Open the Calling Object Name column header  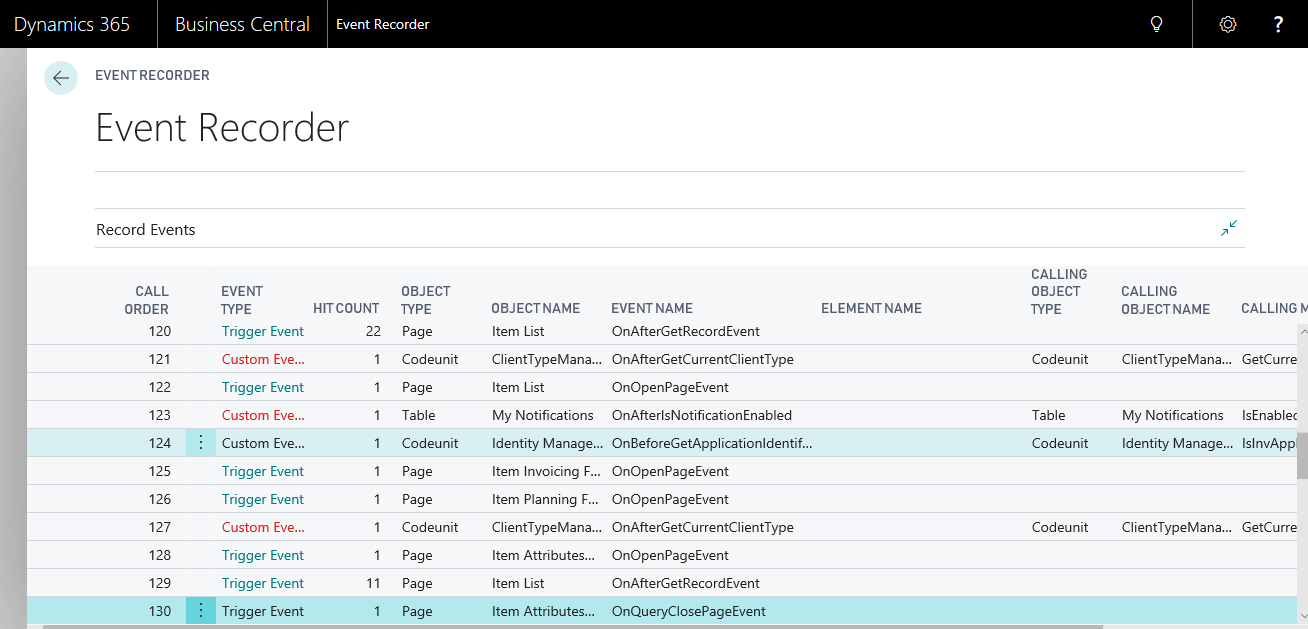point(1165,300)
